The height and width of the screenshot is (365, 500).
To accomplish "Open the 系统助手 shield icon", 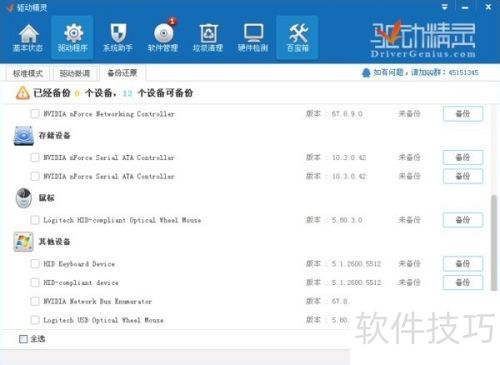I will pyautogui.click(x=118, y=38).
